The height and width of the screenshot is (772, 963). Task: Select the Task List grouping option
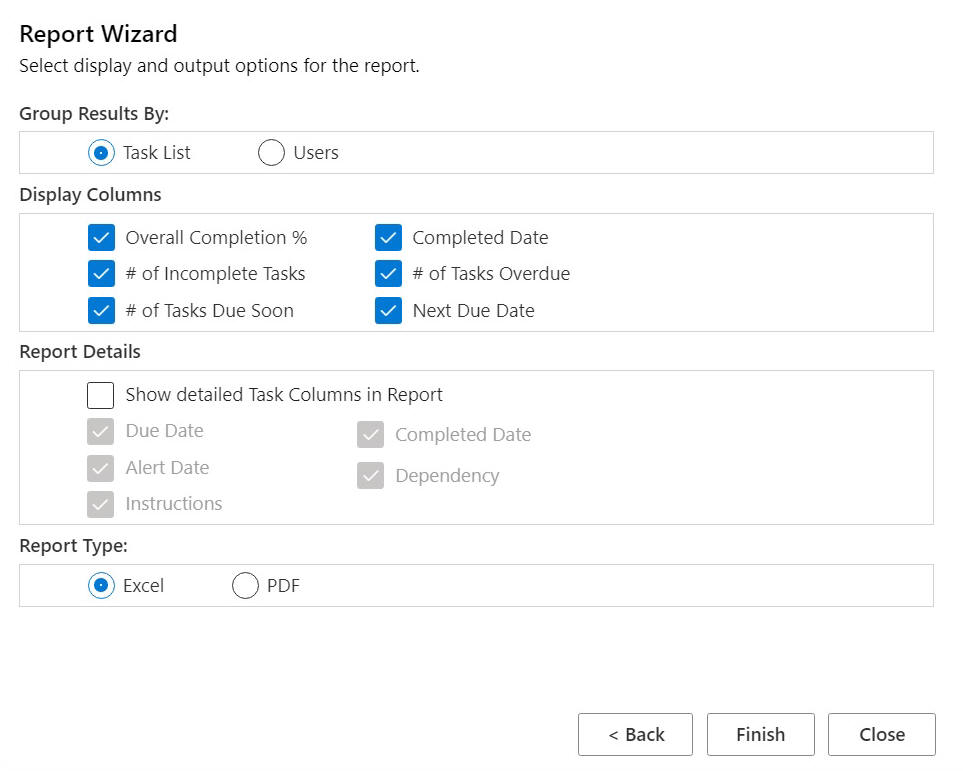[101, 153]
